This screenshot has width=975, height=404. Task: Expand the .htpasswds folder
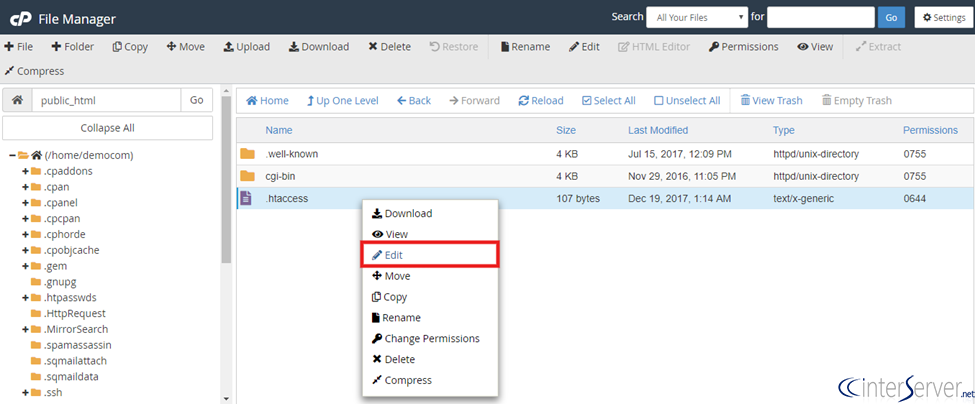coord(25,298)
